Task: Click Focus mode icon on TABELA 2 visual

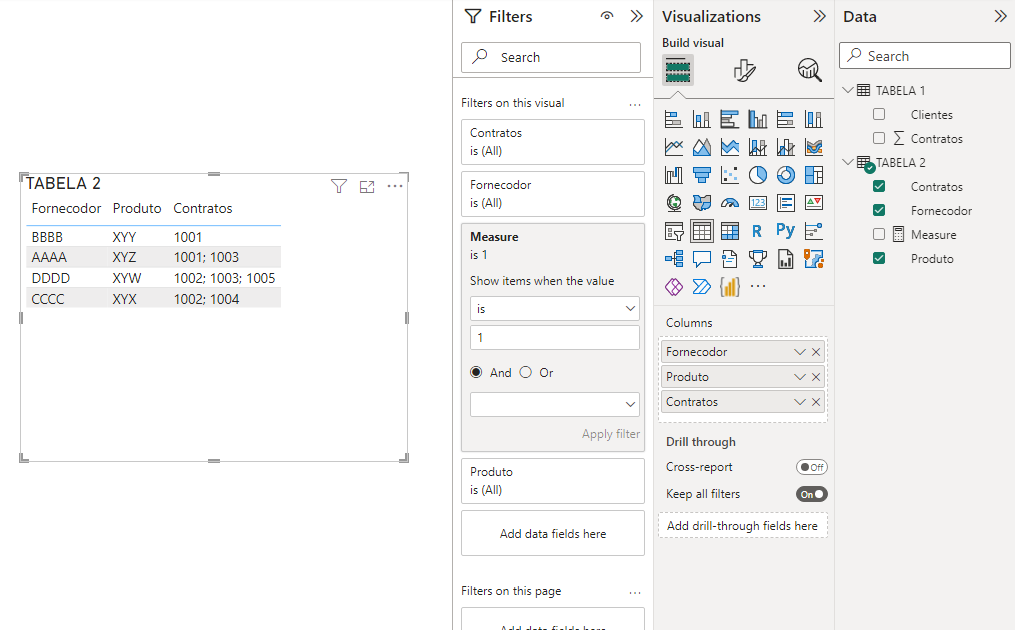Action: coord(367,186)
